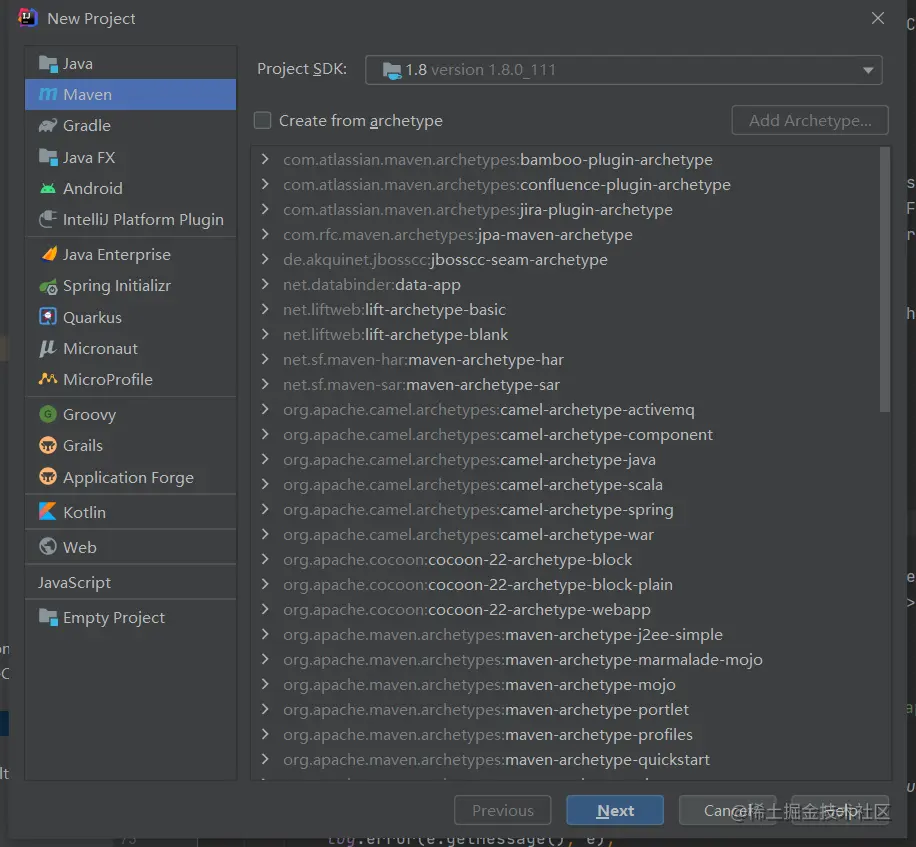
Task: Select maven-archetype-sar row
Action: [x=567, y=385]
